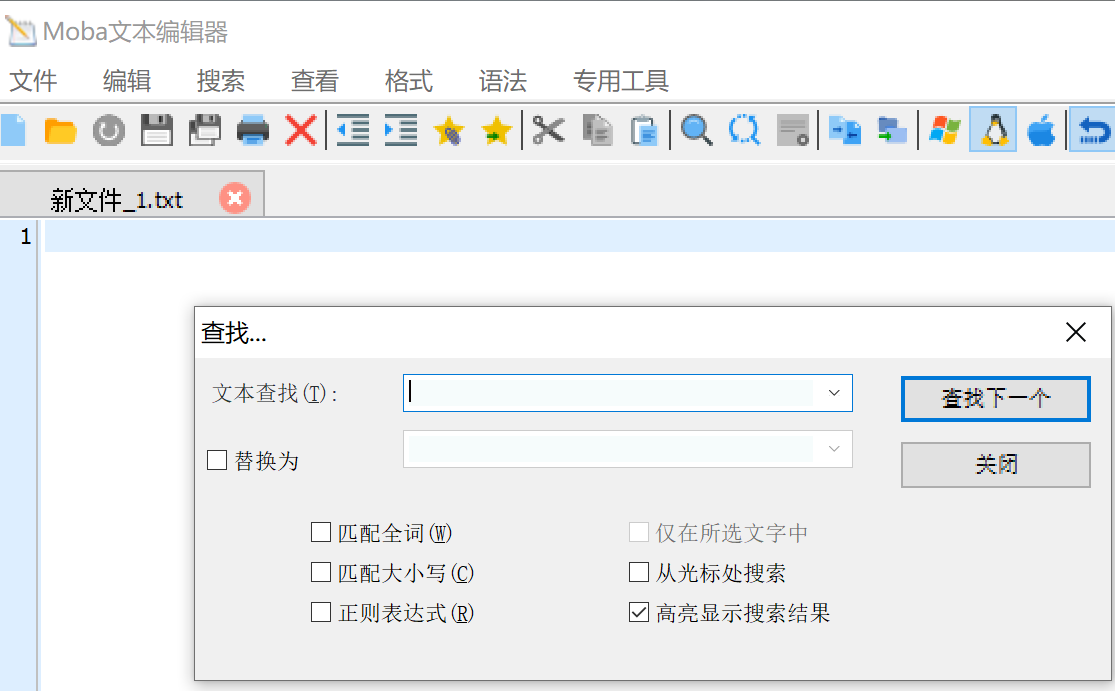The image size is (1115, 691).
Task: Open the 专用工具 menu
Action: (620, 80)
